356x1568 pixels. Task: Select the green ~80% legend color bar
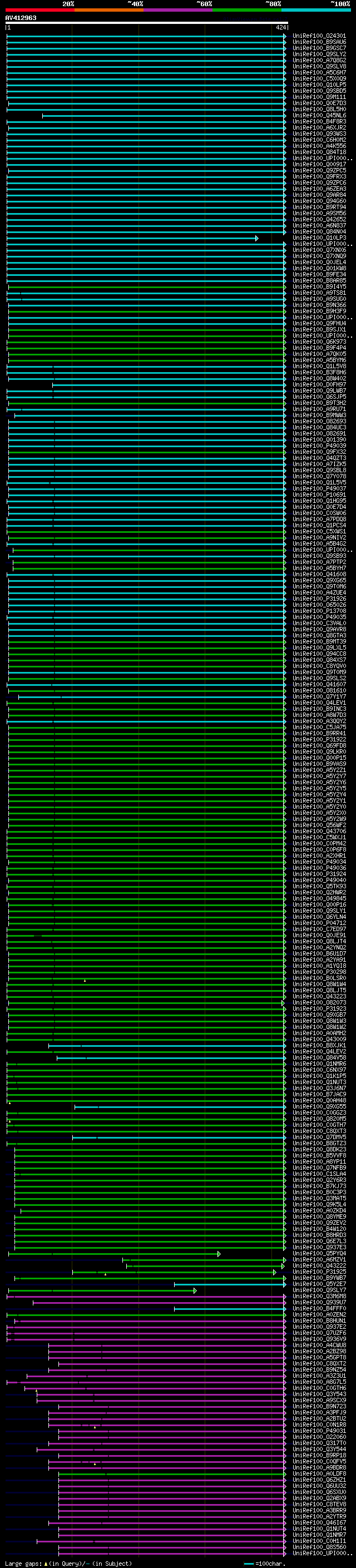(x=246, y=11)
